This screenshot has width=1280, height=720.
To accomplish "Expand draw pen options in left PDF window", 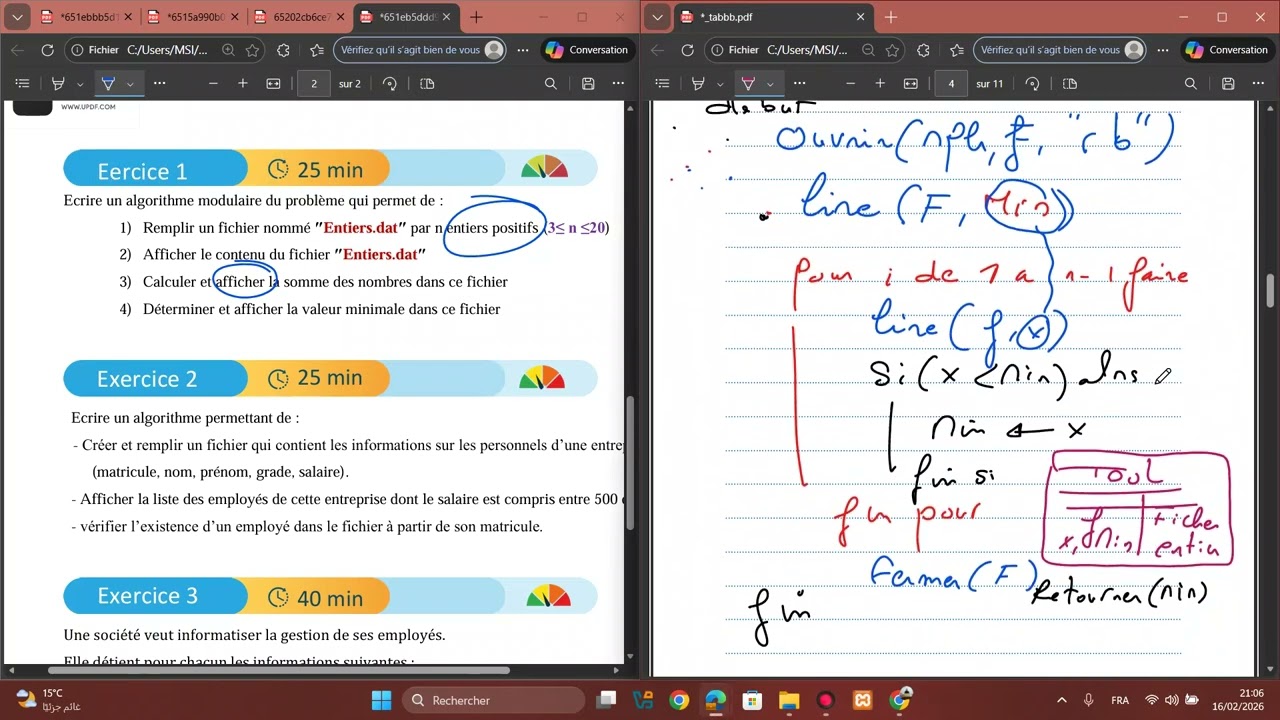I will tap(130, 84).
